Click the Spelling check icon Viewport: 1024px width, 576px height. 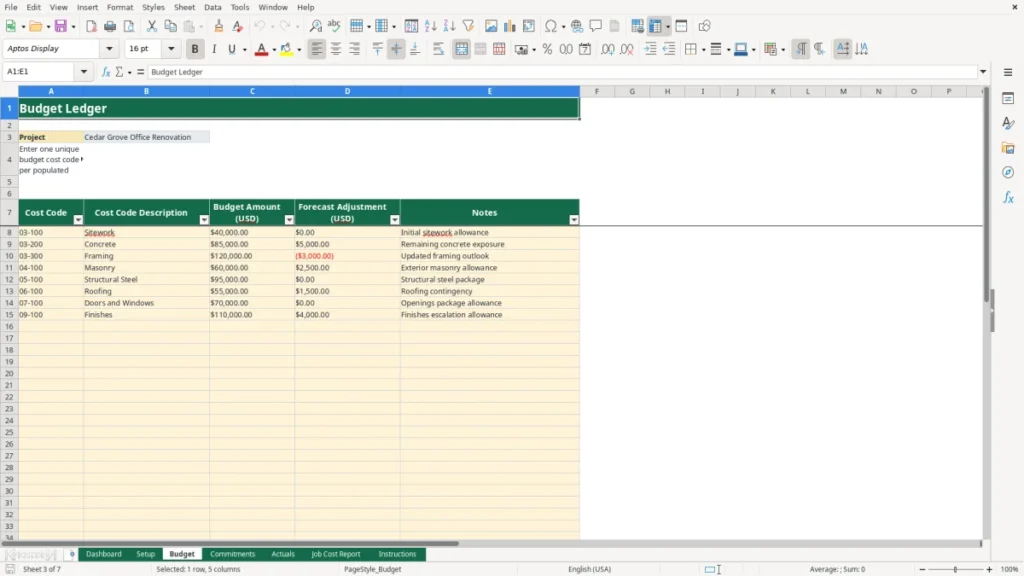[x=334, y=26]
